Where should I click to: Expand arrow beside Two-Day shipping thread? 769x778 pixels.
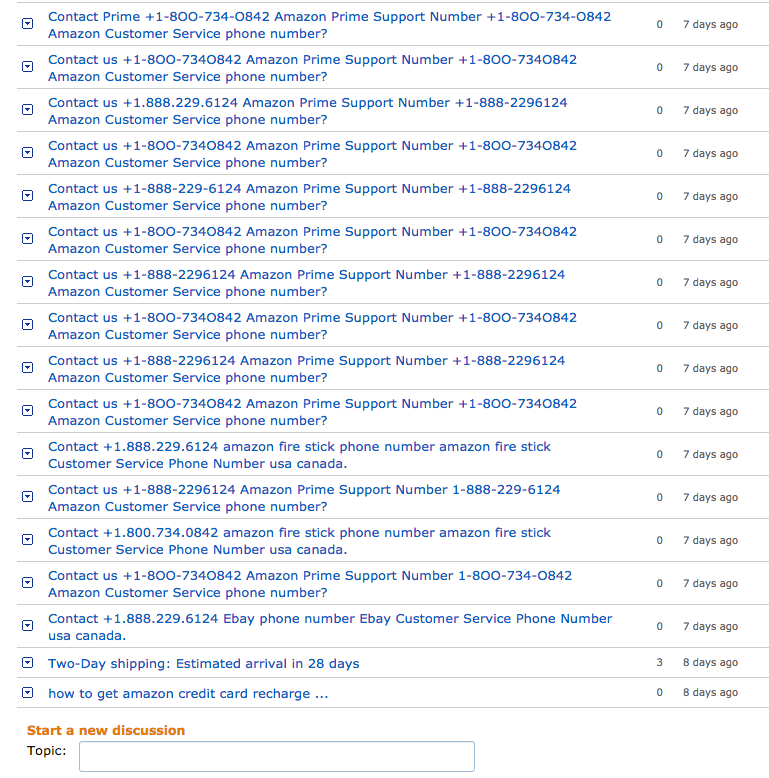28,662
